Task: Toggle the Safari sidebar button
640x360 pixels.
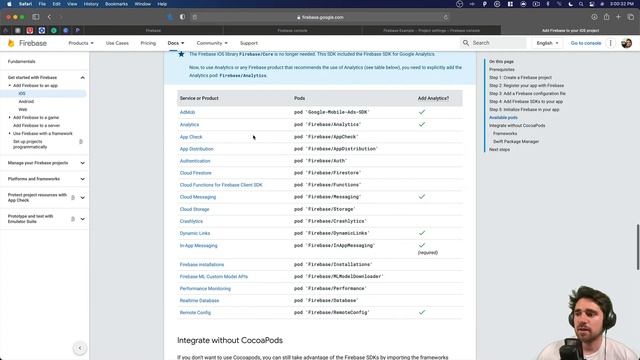Action: coord(36,17)
